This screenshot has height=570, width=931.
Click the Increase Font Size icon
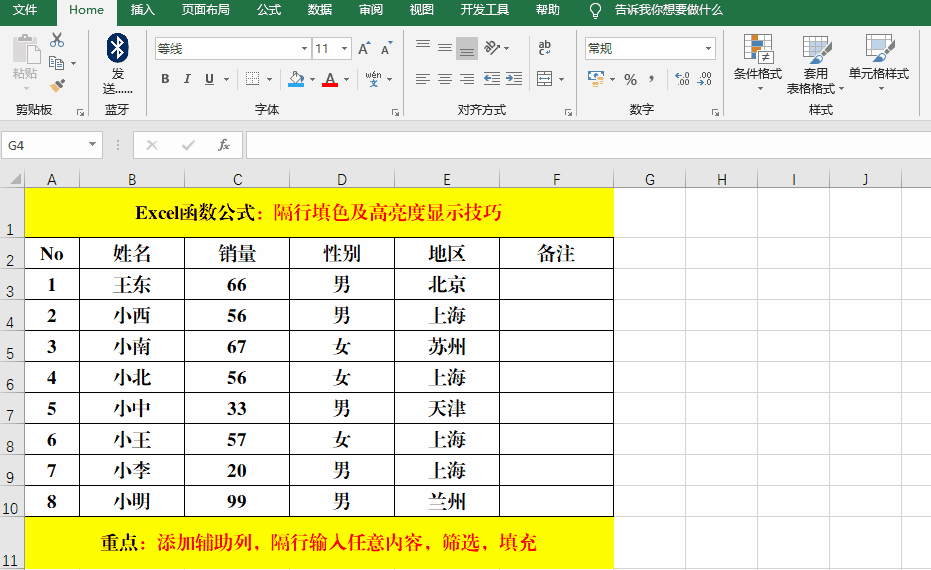coord(364,48)
